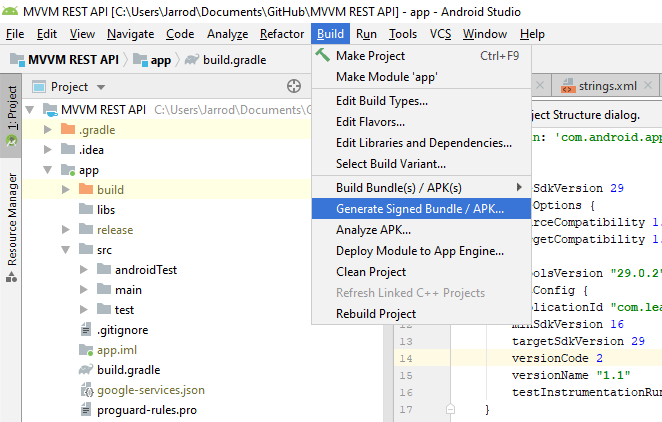Choose Make Module 'app'
662x422 pixels.
421,77
